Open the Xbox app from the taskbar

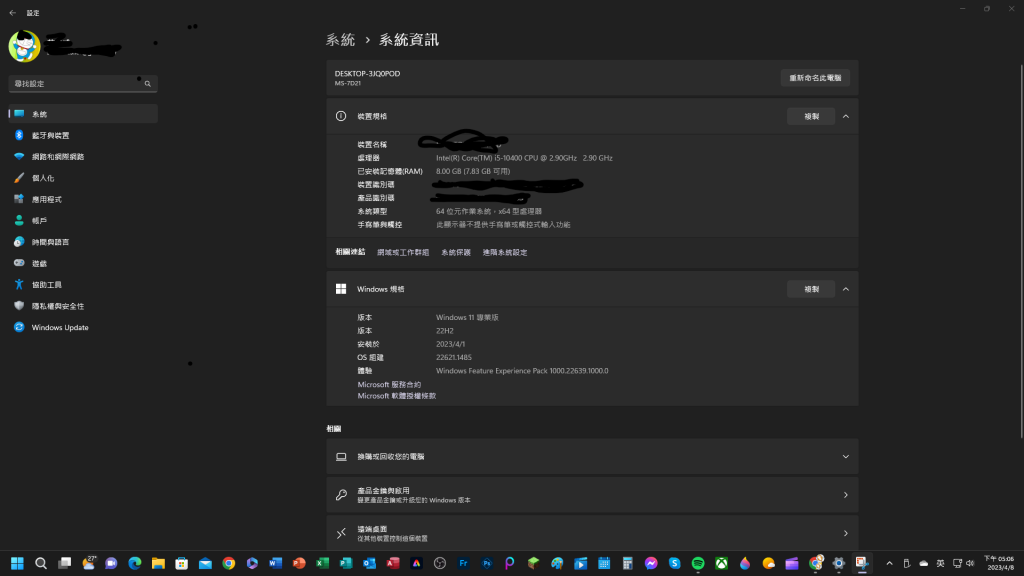click(x=722, y=563)
